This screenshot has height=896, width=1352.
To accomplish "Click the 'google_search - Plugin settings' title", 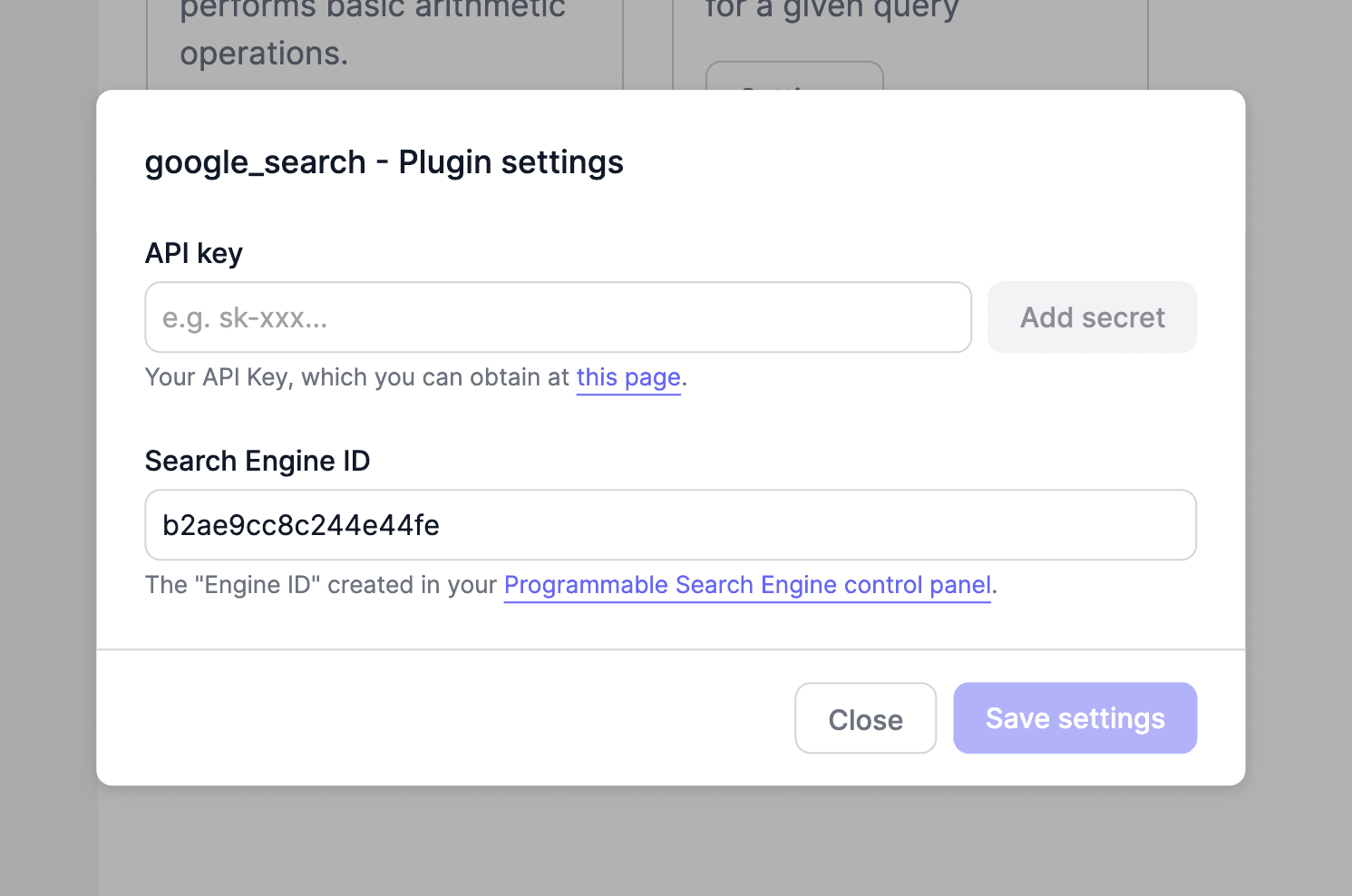I will pyautogui.click(x=384, y=162).
